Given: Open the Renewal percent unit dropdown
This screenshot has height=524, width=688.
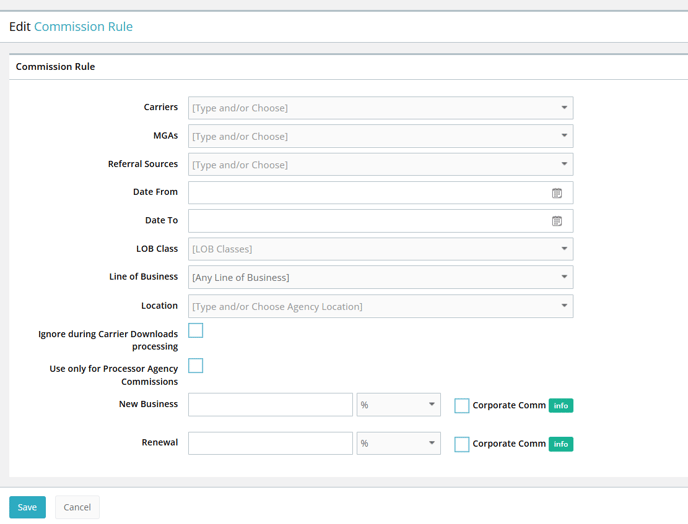Looking at the screenshot, I should click(398, 443).
